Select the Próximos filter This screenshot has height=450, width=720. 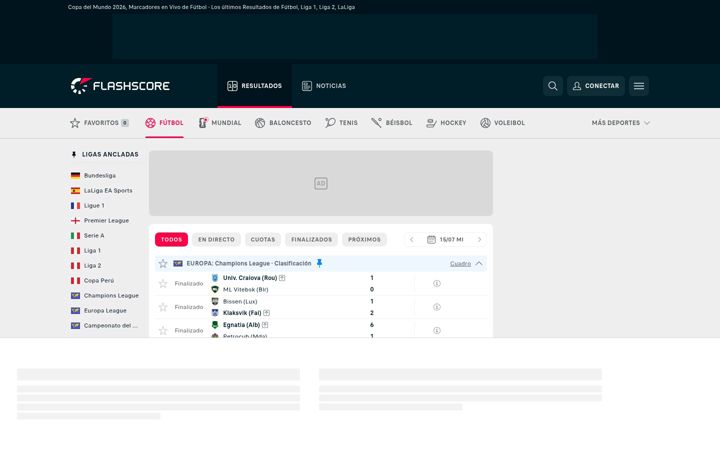point(364,240)
